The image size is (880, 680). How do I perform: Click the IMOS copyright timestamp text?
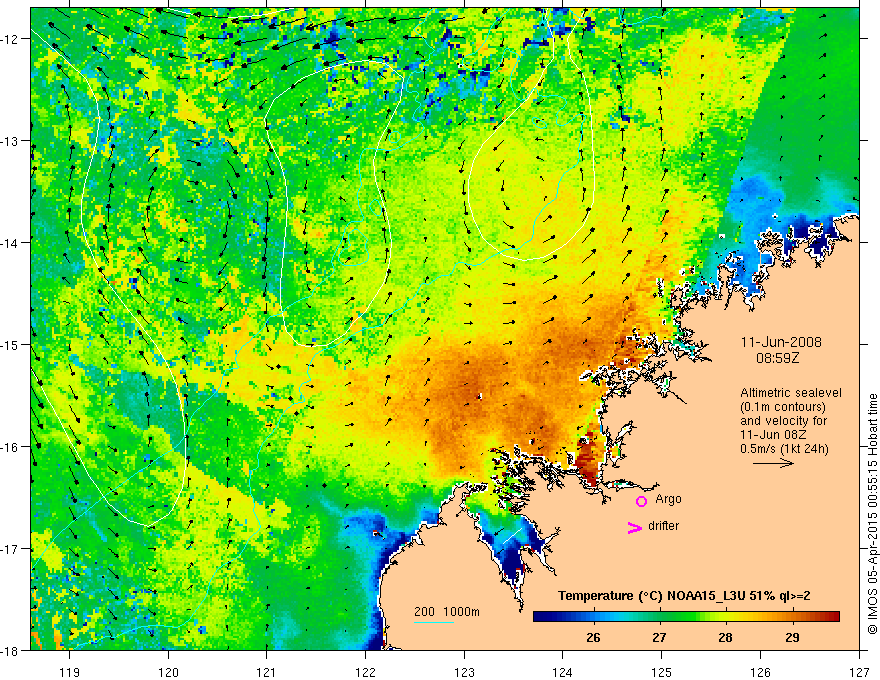pos(872,514)
